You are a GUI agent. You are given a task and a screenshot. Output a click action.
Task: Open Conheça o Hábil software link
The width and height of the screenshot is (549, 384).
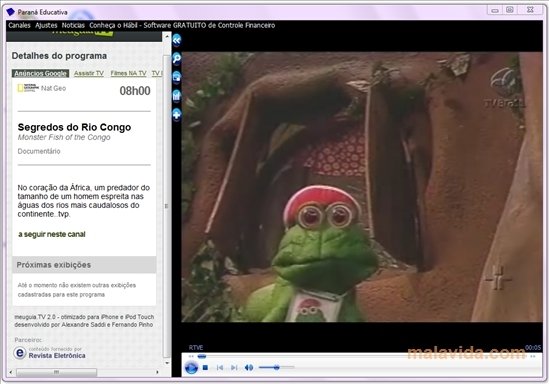[182, 25]
